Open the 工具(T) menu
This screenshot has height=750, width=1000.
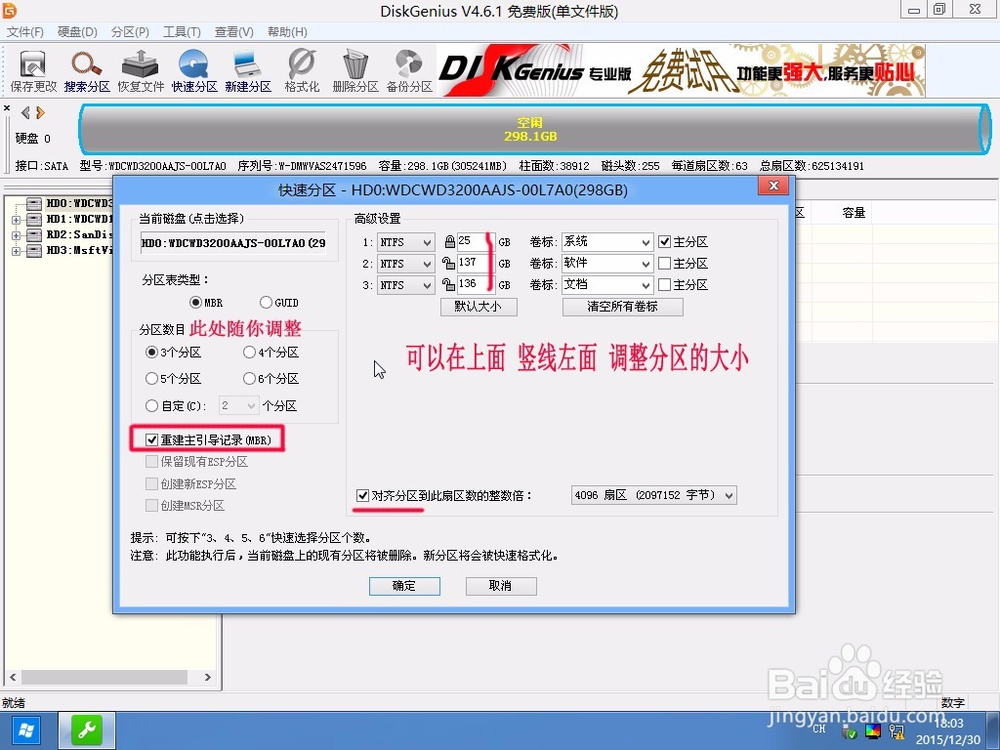tap(182, 31)
